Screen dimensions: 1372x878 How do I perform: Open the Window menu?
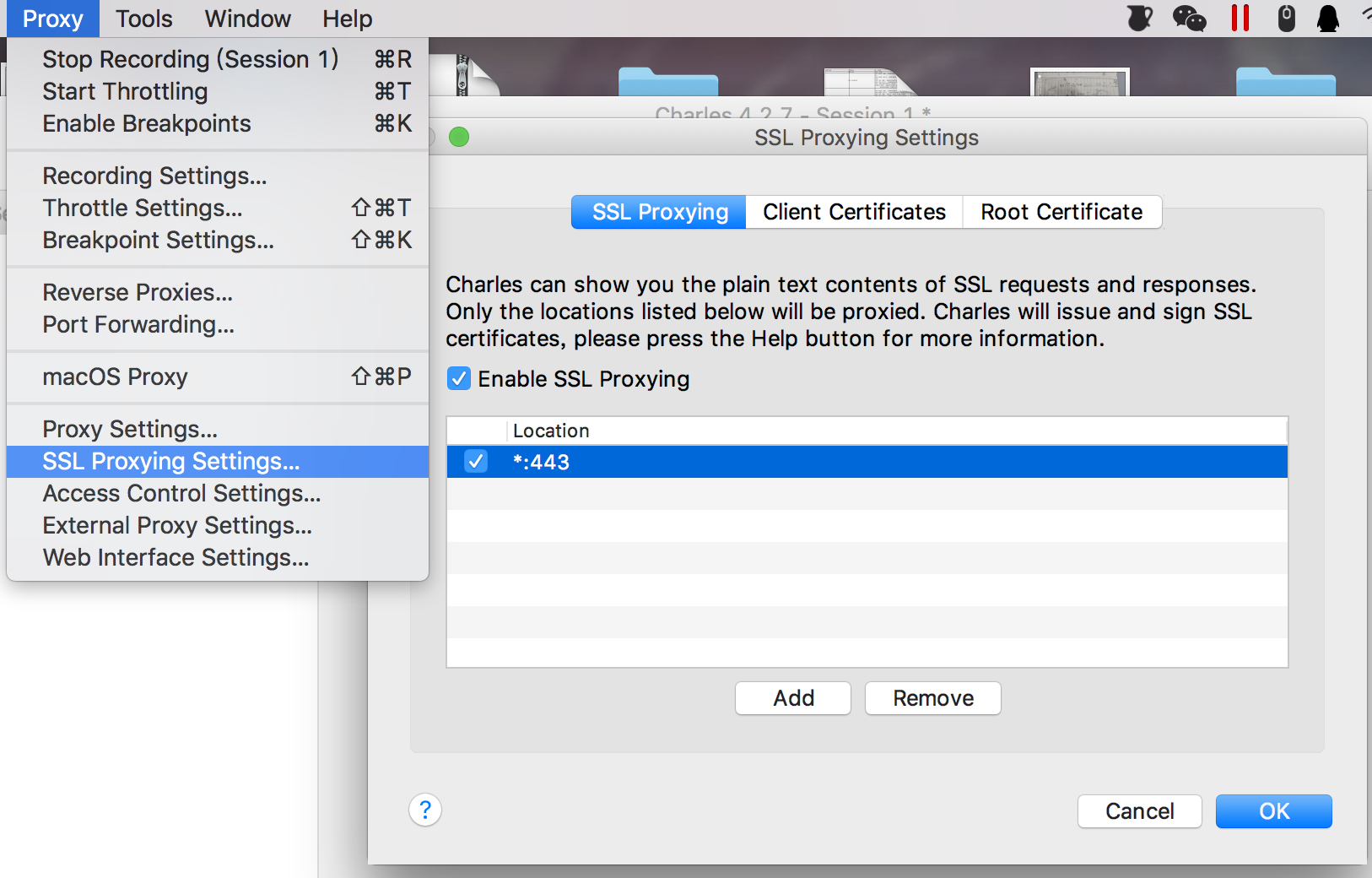click(247, 19)
